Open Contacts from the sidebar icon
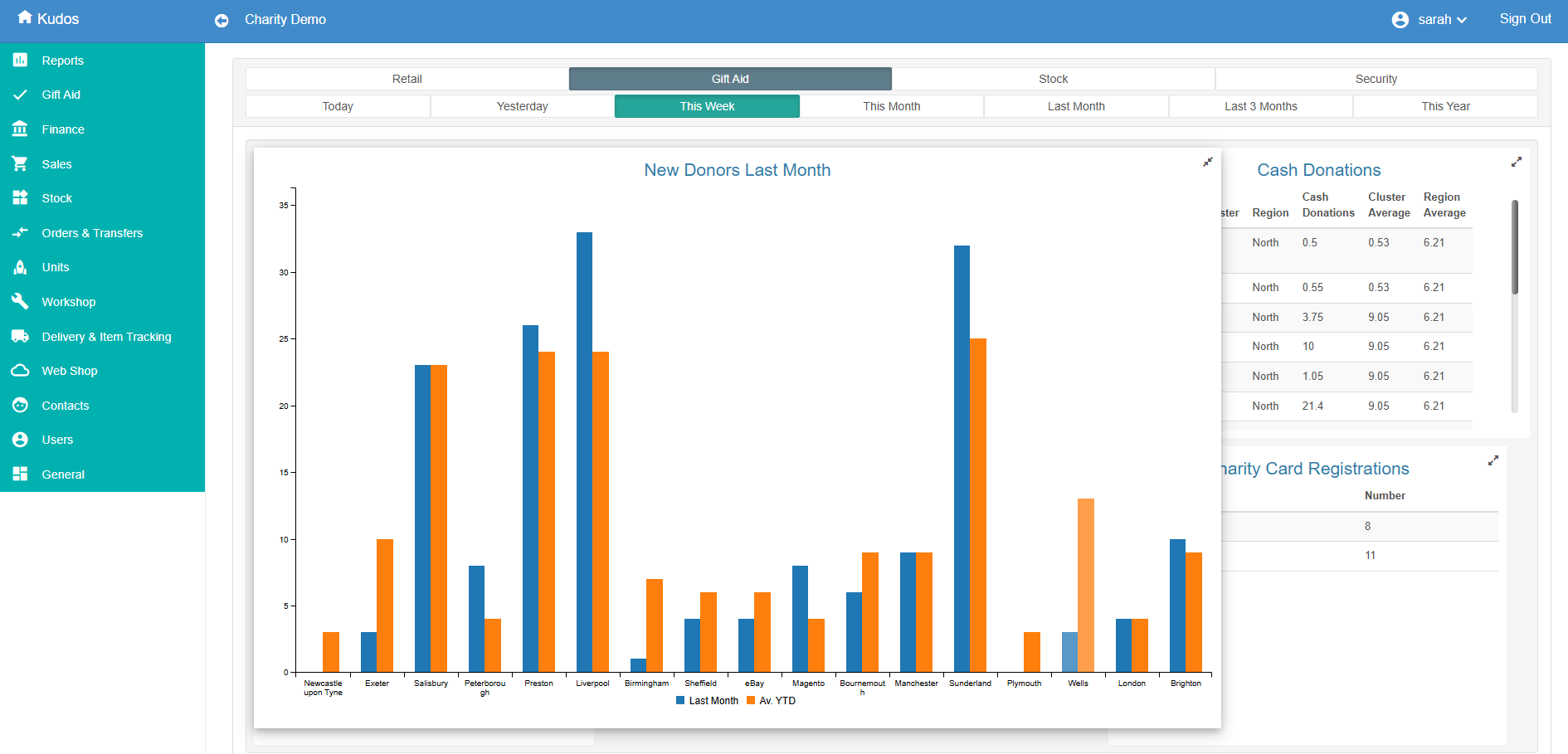 (21, 405)
